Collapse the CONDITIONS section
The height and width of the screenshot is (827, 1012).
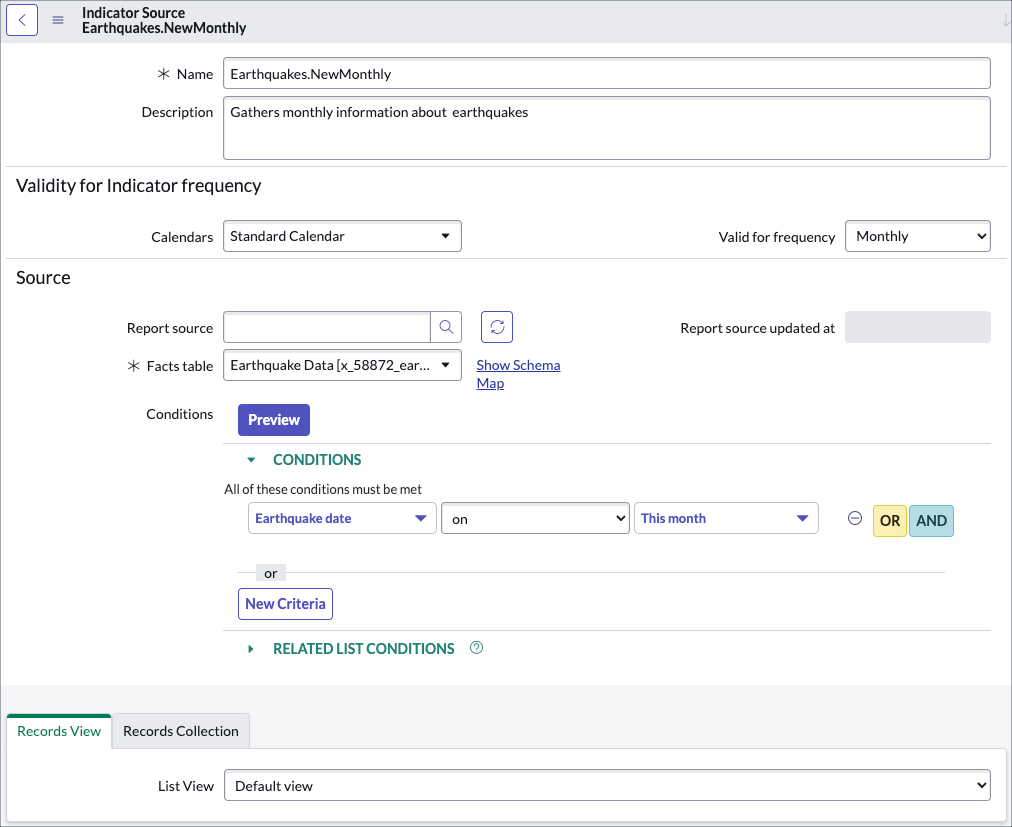pyautogui.click(x=251, y=459)
